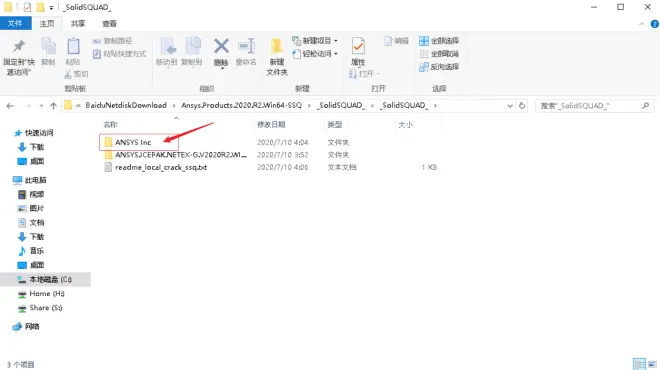The height and width of the screenshot is (370, 660).
Task: Switch to the View ribbon tab
Action: click(109, 24)
